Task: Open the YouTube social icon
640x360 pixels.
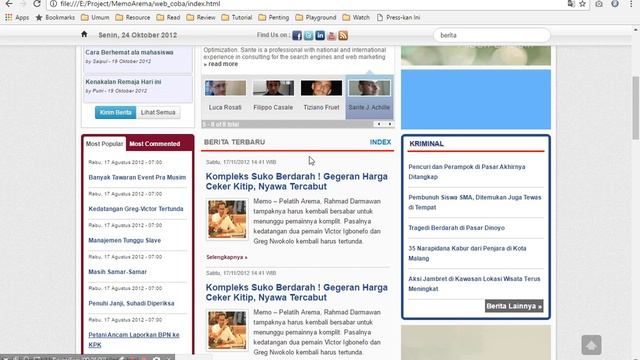Action: point(331,36)
